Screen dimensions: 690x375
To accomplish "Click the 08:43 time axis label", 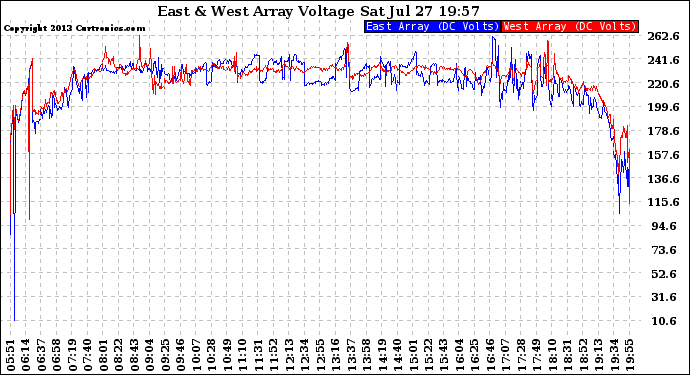I will tap(134, 355).
